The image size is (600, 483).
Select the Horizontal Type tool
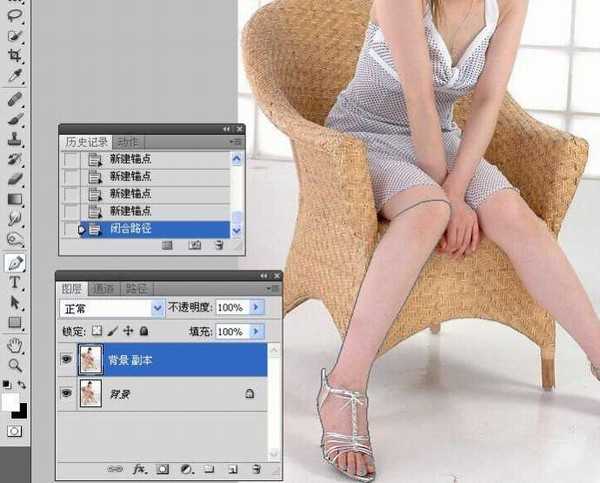(x=15, y=283)
